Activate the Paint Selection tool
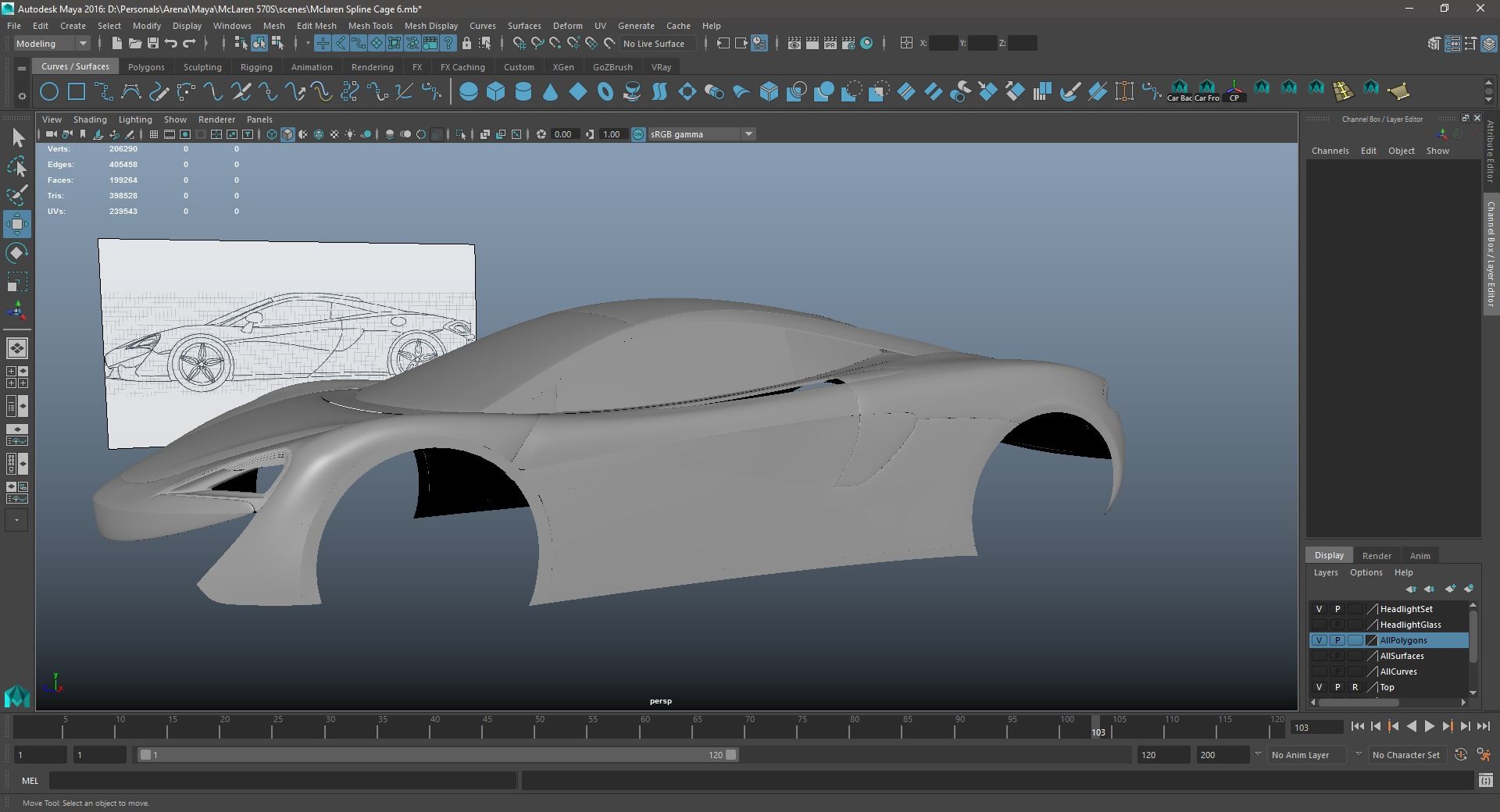 (x=16, y=195)
